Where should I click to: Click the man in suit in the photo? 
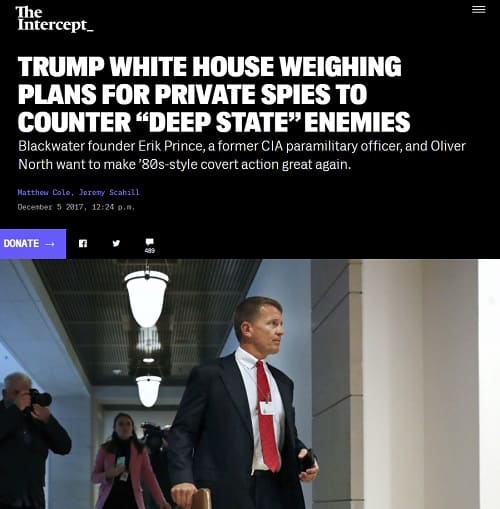(243, 402)
